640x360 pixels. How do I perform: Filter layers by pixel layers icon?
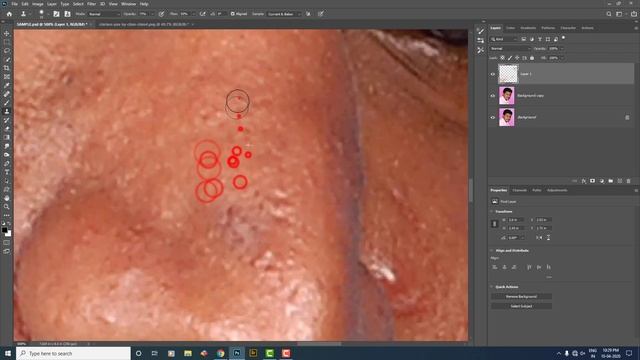pos(524,39)
